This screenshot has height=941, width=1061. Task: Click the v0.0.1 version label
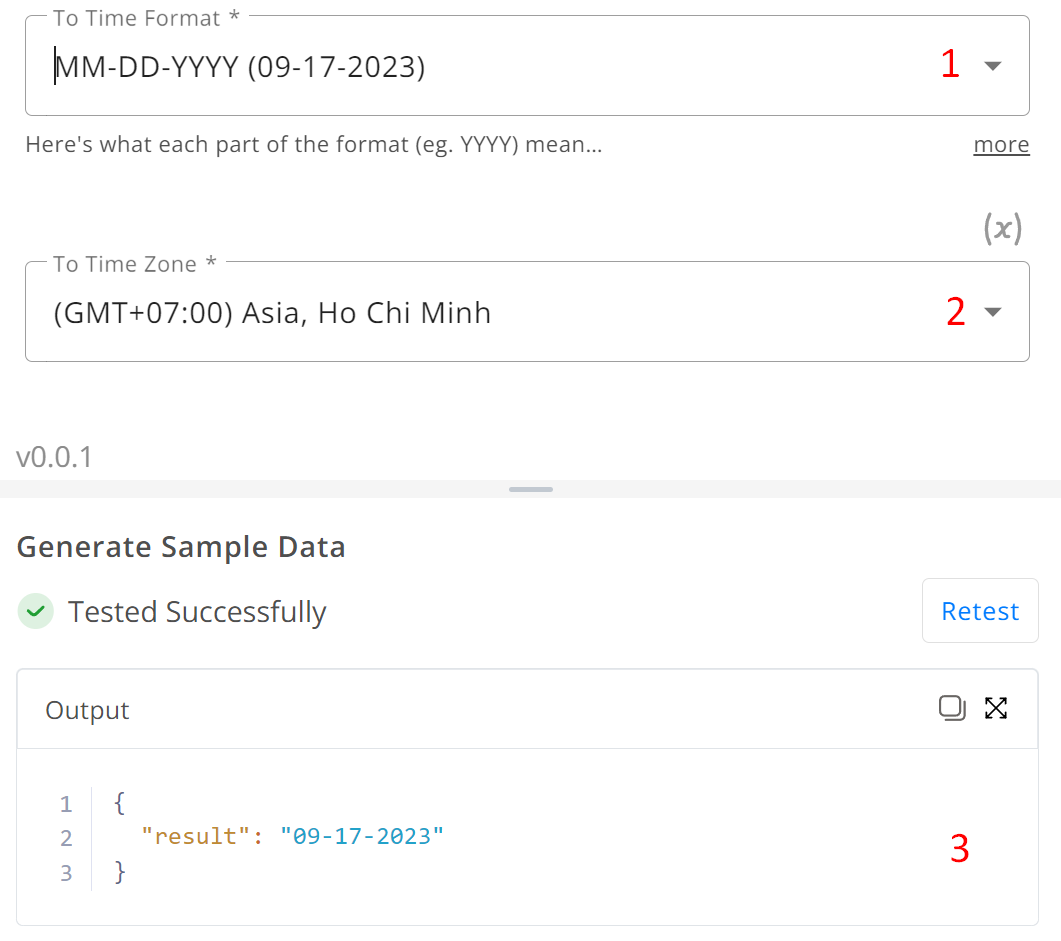pos(54,457)
